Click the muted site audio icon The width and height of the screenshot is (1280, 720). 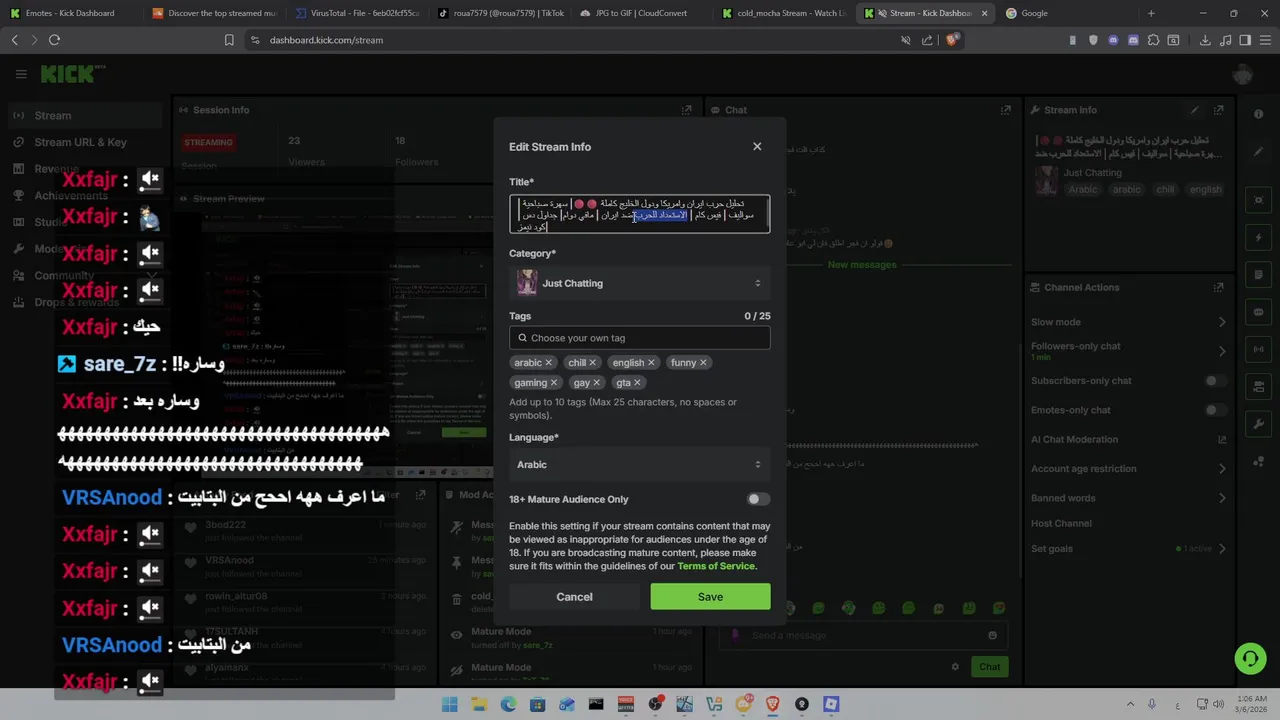click(905, 40)
